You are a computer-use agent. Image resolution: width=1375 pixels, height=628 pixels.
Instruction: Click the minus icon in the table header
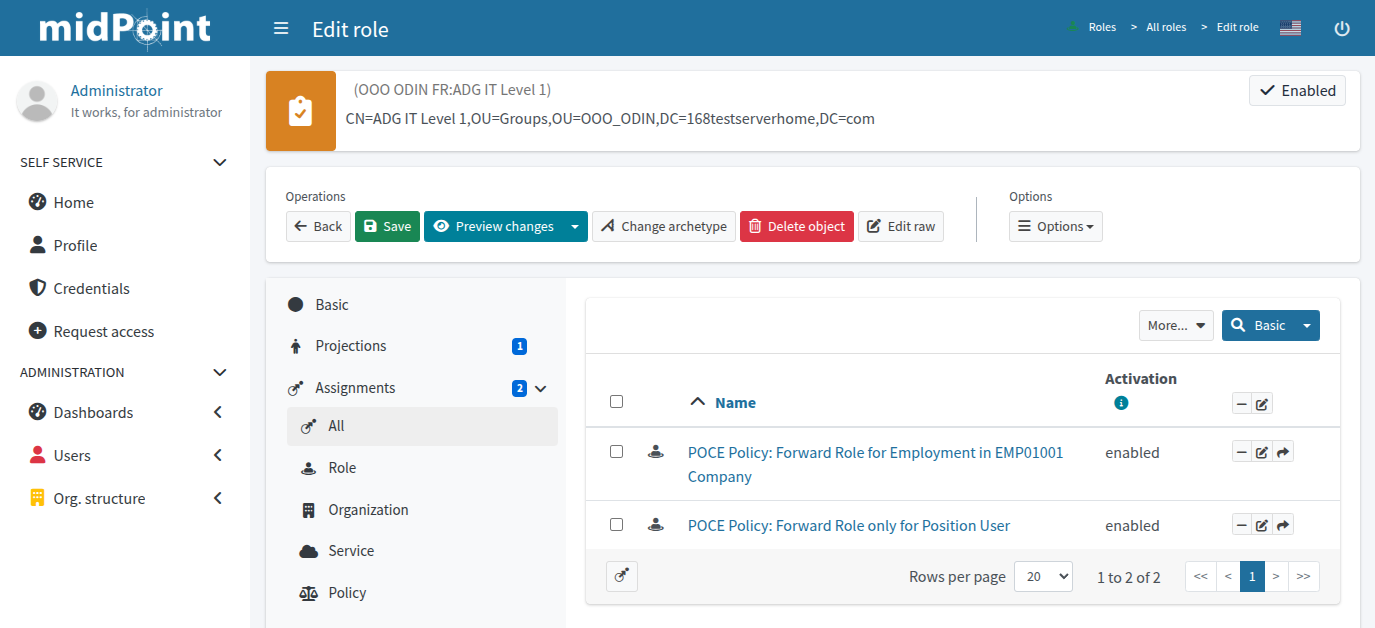(1242, 404)
